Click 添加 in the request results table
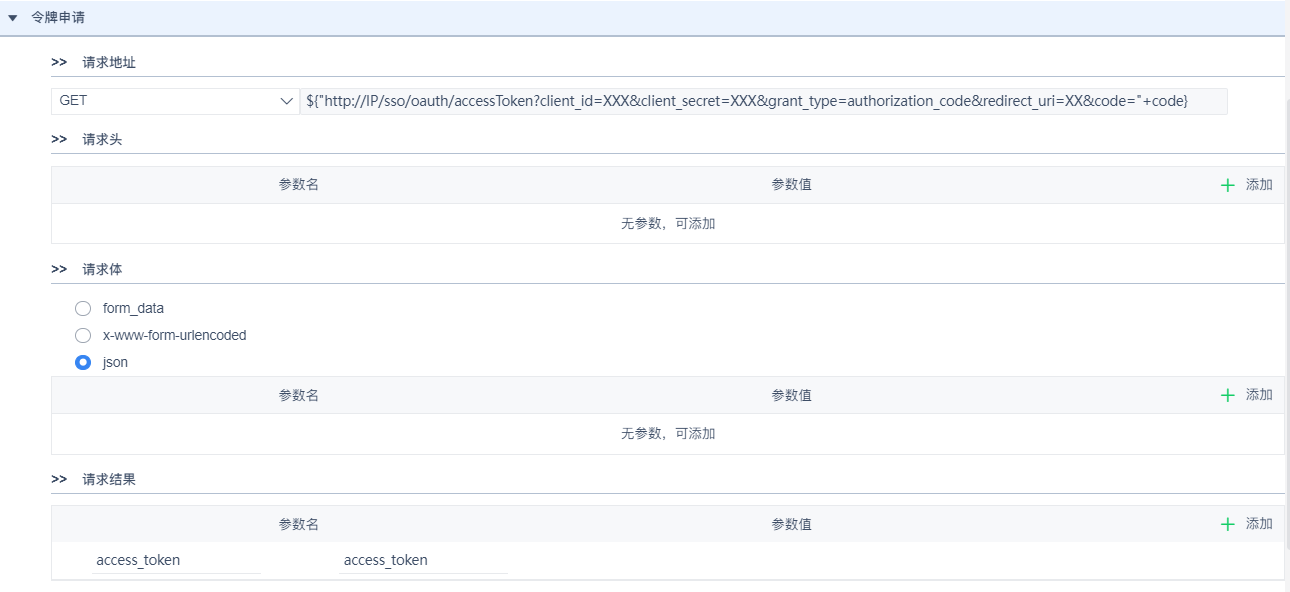This screenshot has width=1290, height=592. tap(1259, 524)
